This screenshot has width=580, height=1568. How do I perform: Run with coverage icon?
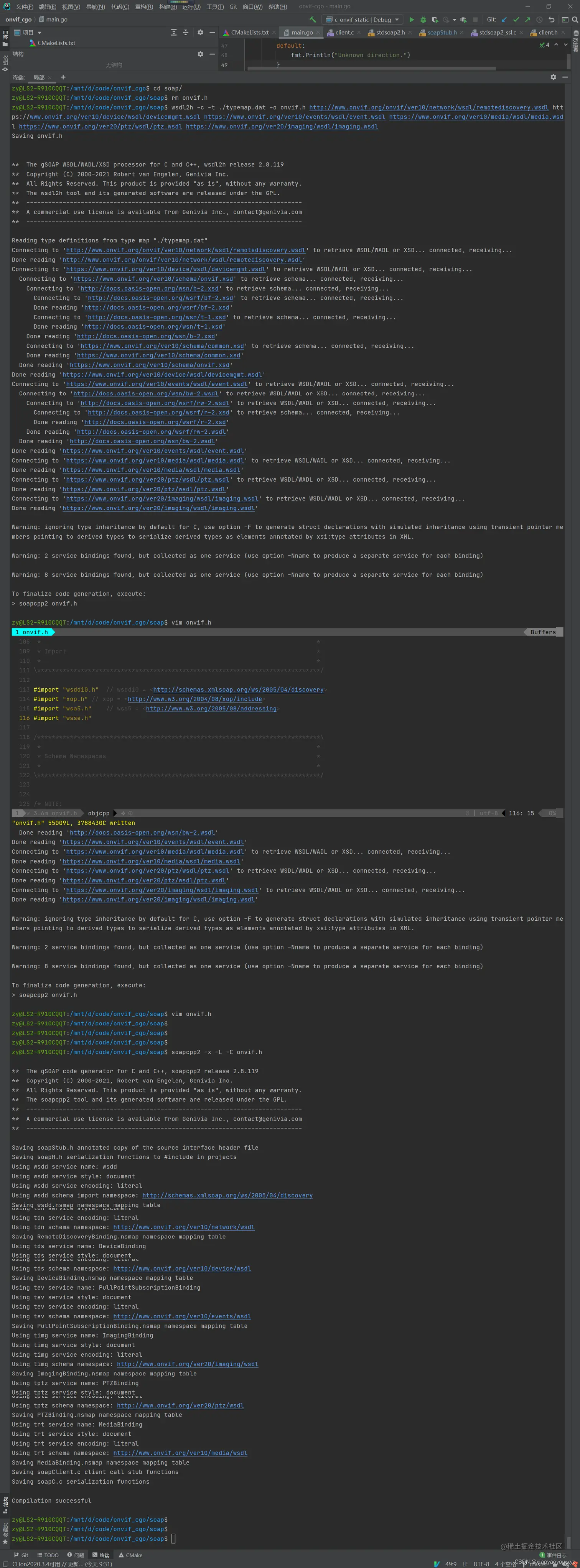point(435,20)
